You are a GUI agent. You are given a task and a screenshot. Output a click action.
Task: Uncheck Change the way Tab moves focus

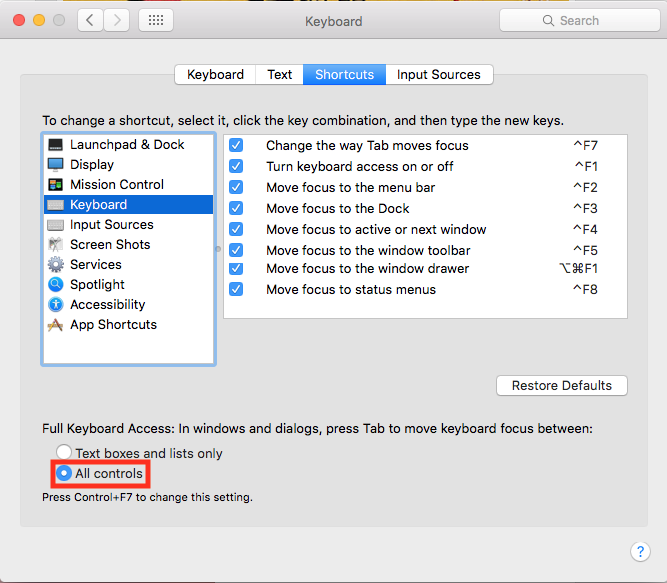(236, 145)
